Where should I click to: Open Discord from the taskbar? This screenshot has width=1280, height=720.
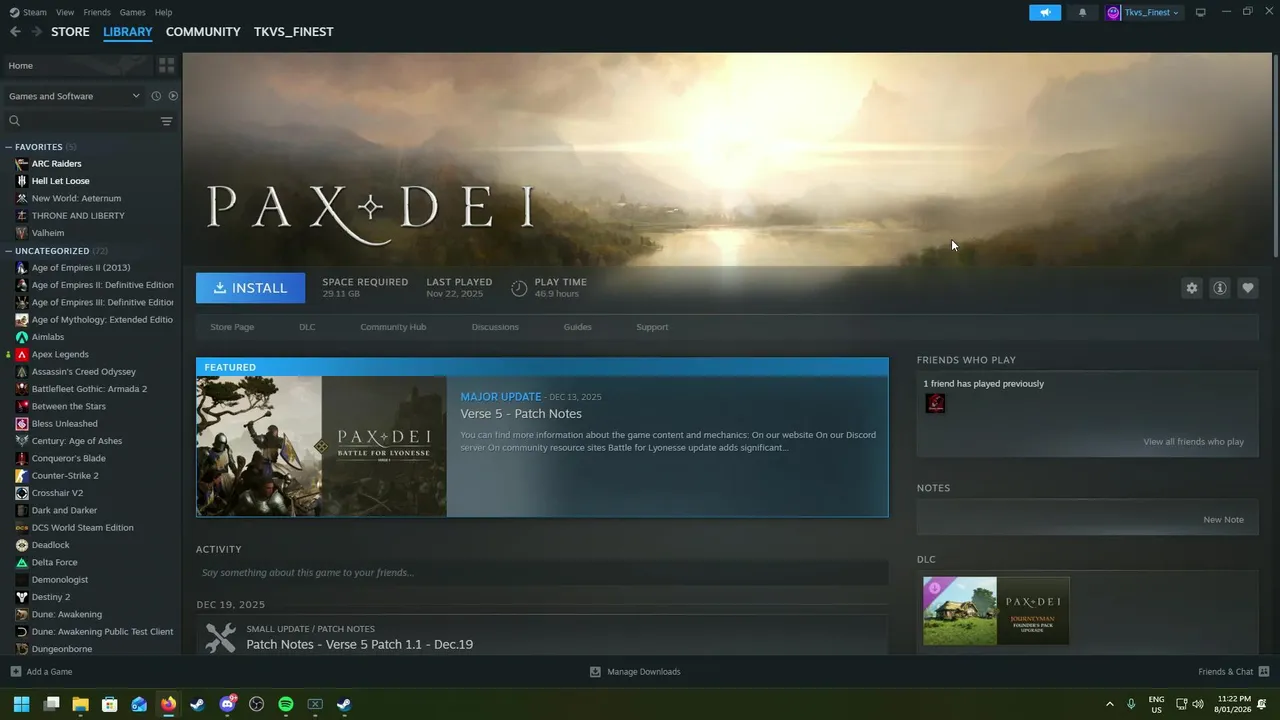(x=227, y=704)
